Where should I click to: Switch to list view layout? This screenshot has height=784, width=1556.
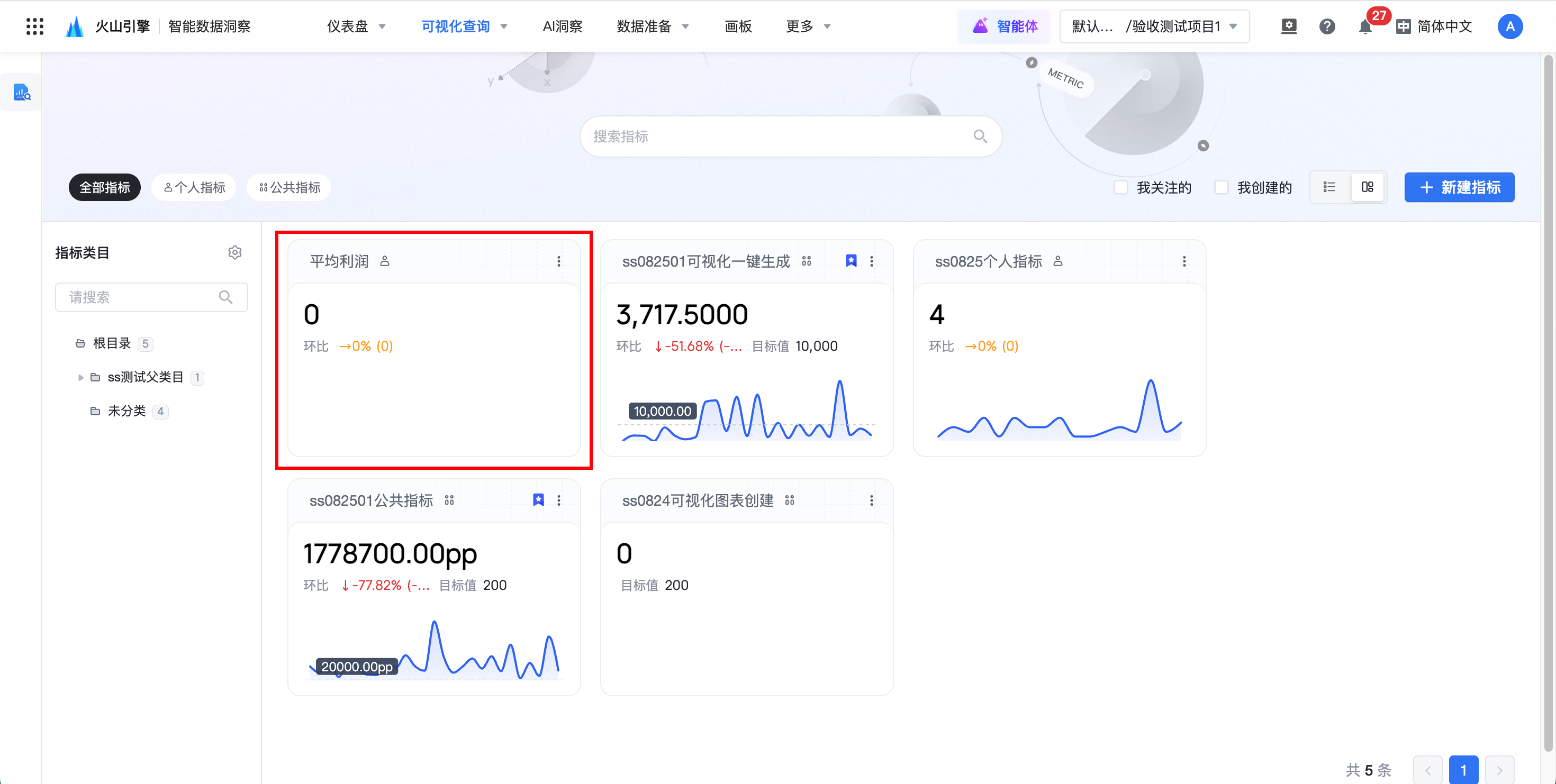coord(1329,187)
